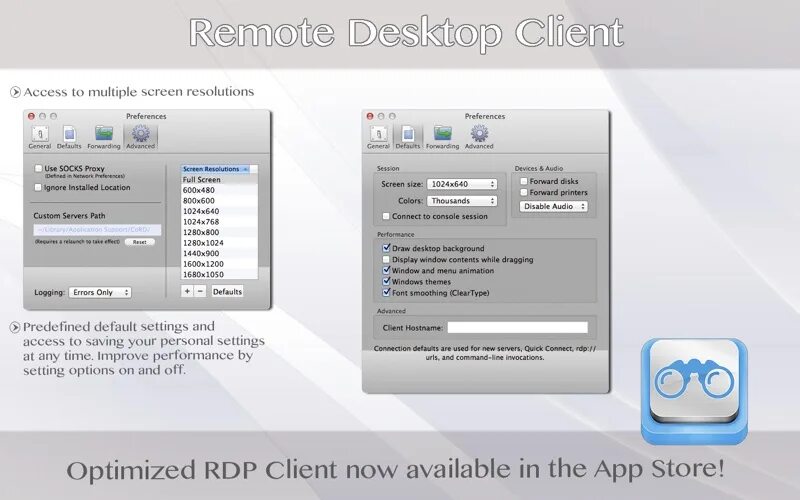800x500 pixels.
Task: Select 1280x1024 resolution row
Action: point(219,243)
